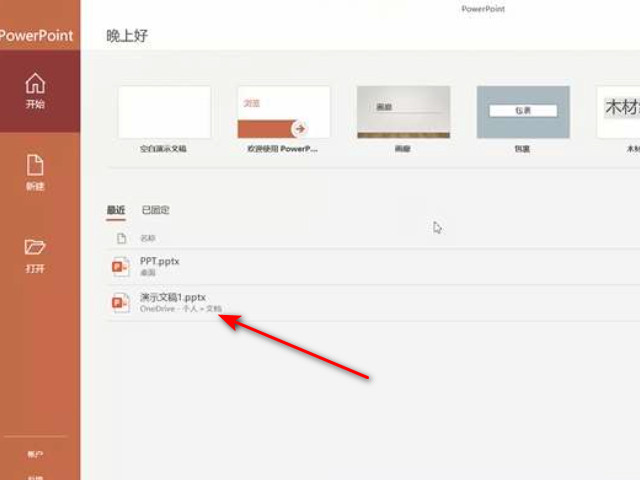Pick the Wood Type (木材) template thumbnail
This screenshot has width=640, height=480.
pyautogui.click(x=618, y=112)
